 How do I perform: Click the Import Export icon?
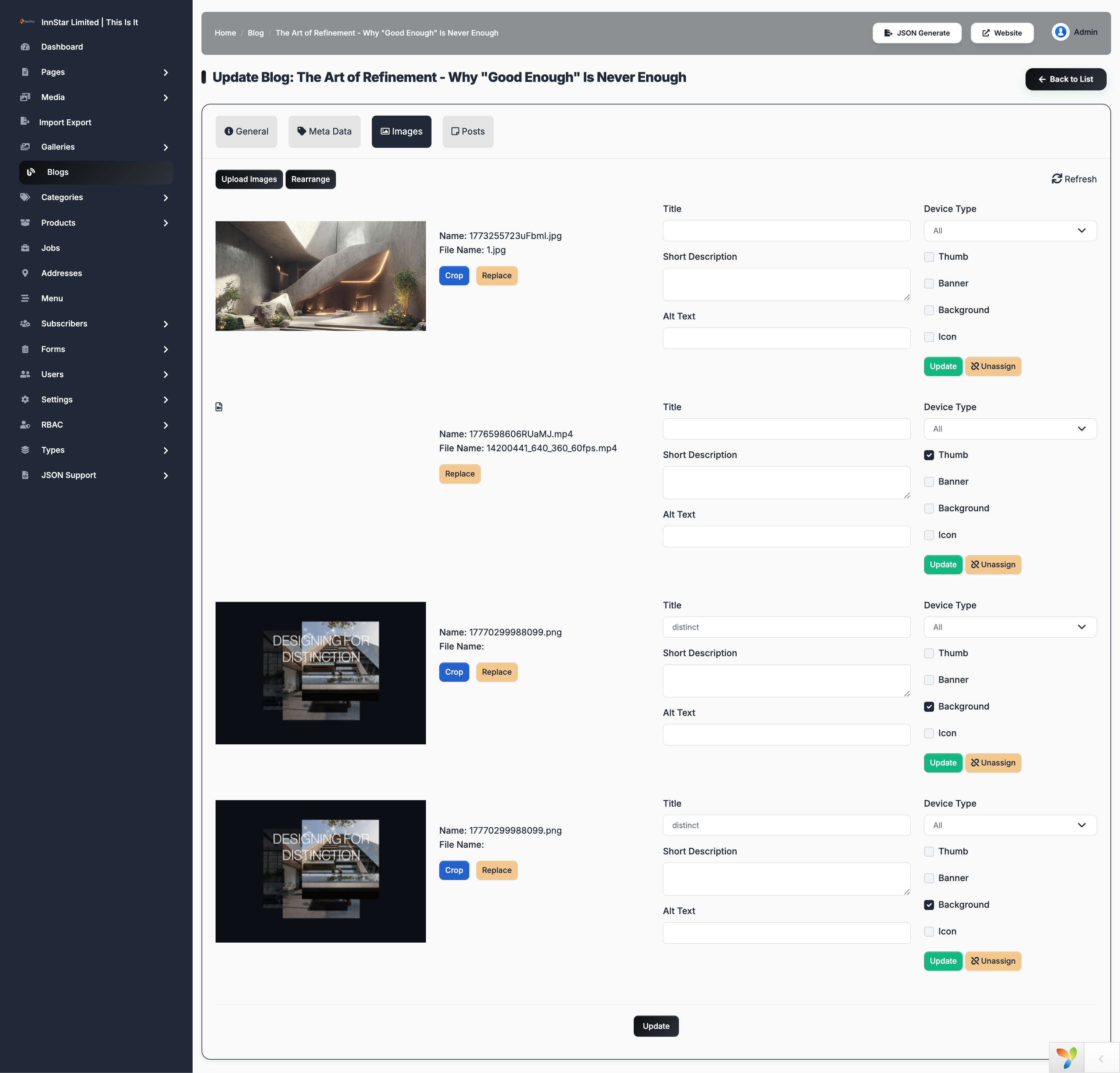coord(25,121)
